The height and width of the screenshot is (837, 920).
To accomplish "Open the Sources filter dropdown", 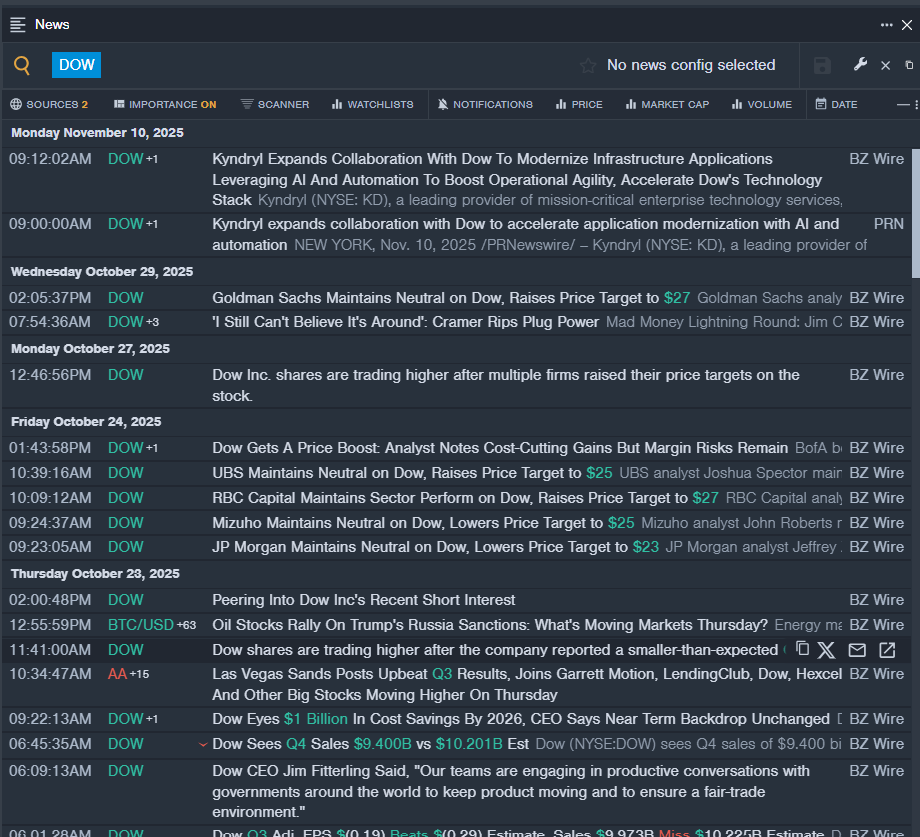I will click(49, 104).
